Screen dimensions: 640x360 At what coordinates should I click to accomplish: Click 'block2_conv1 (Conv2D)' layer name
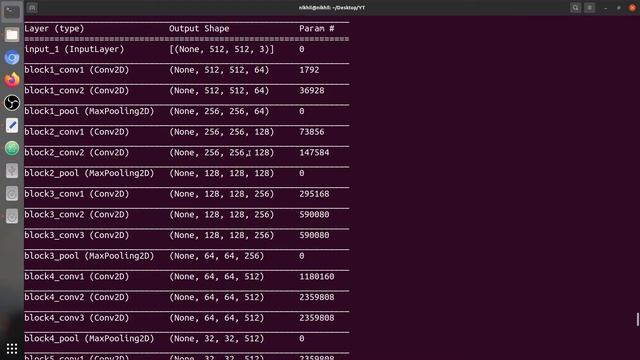click(77, 132)
